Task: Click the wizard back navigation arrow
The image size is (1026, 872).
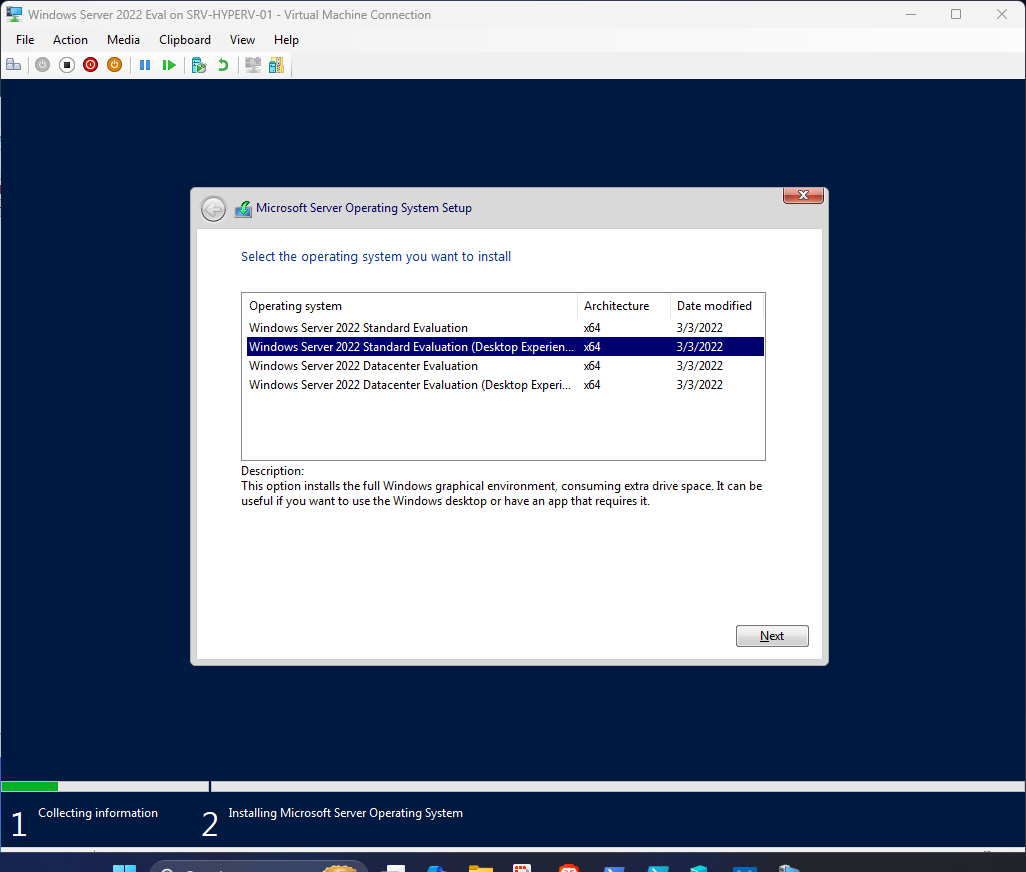Action: click(213, 209)
